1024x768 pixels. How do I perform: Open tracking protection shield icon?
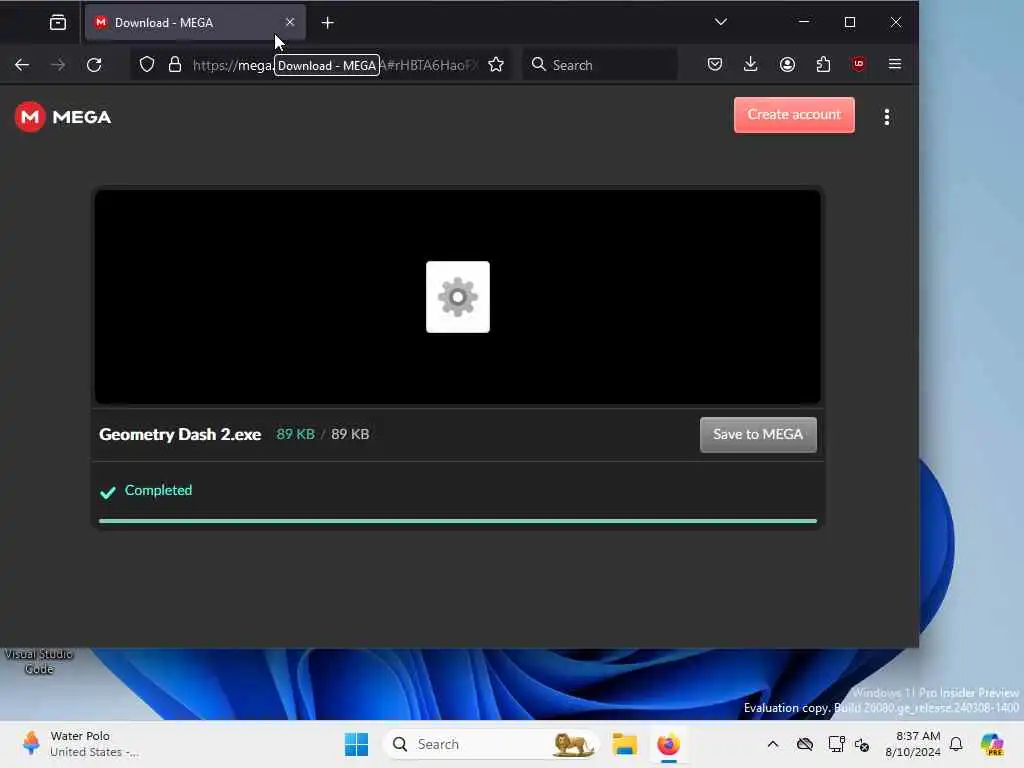point(147,65)
